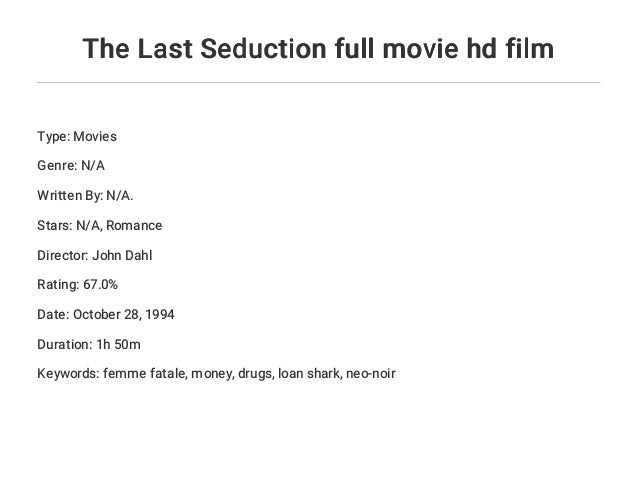Click the Duration: 1h 50m text
Screen dimensions: 638x479
point(89,345)
